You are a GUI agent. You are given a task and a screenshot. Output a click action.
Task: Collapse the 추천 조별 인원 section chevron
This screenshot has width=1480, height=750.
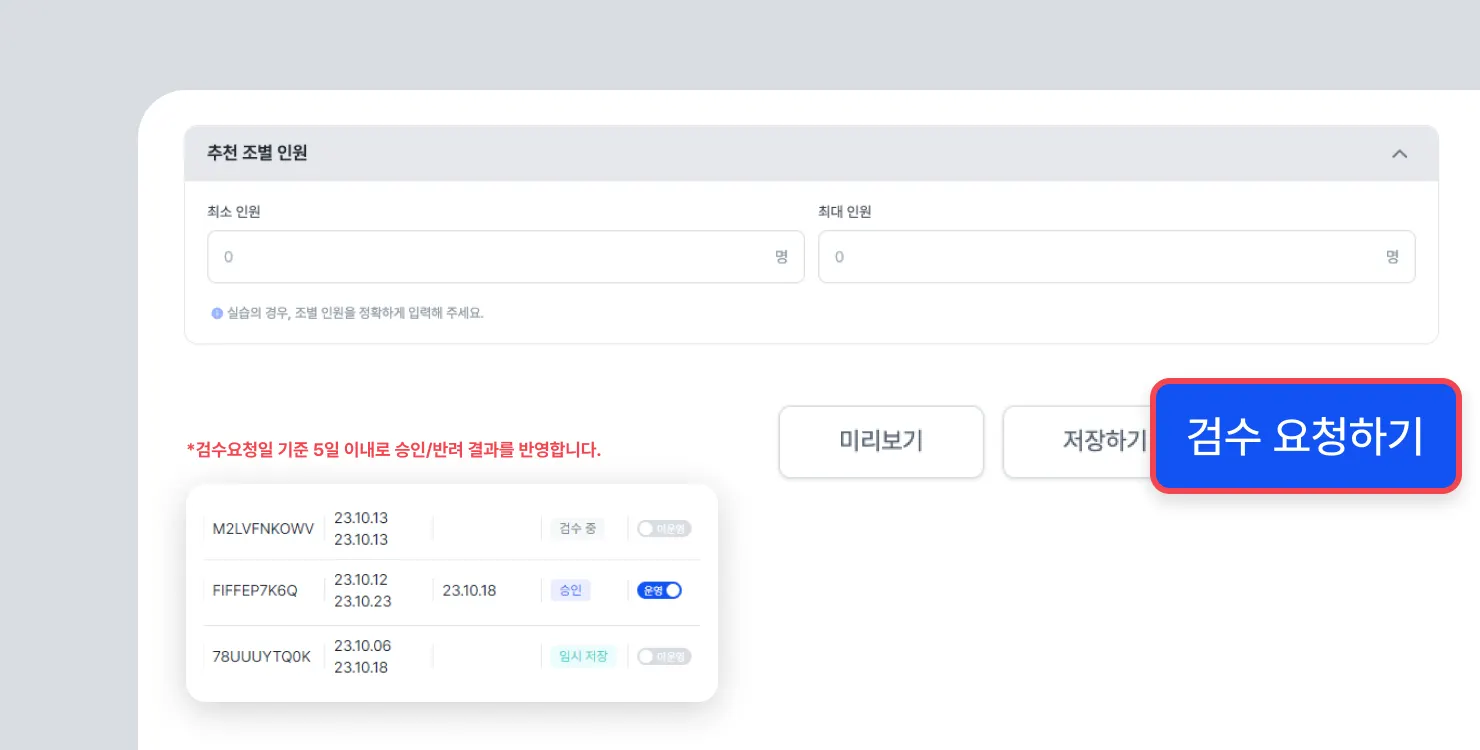click(1400, 154)
